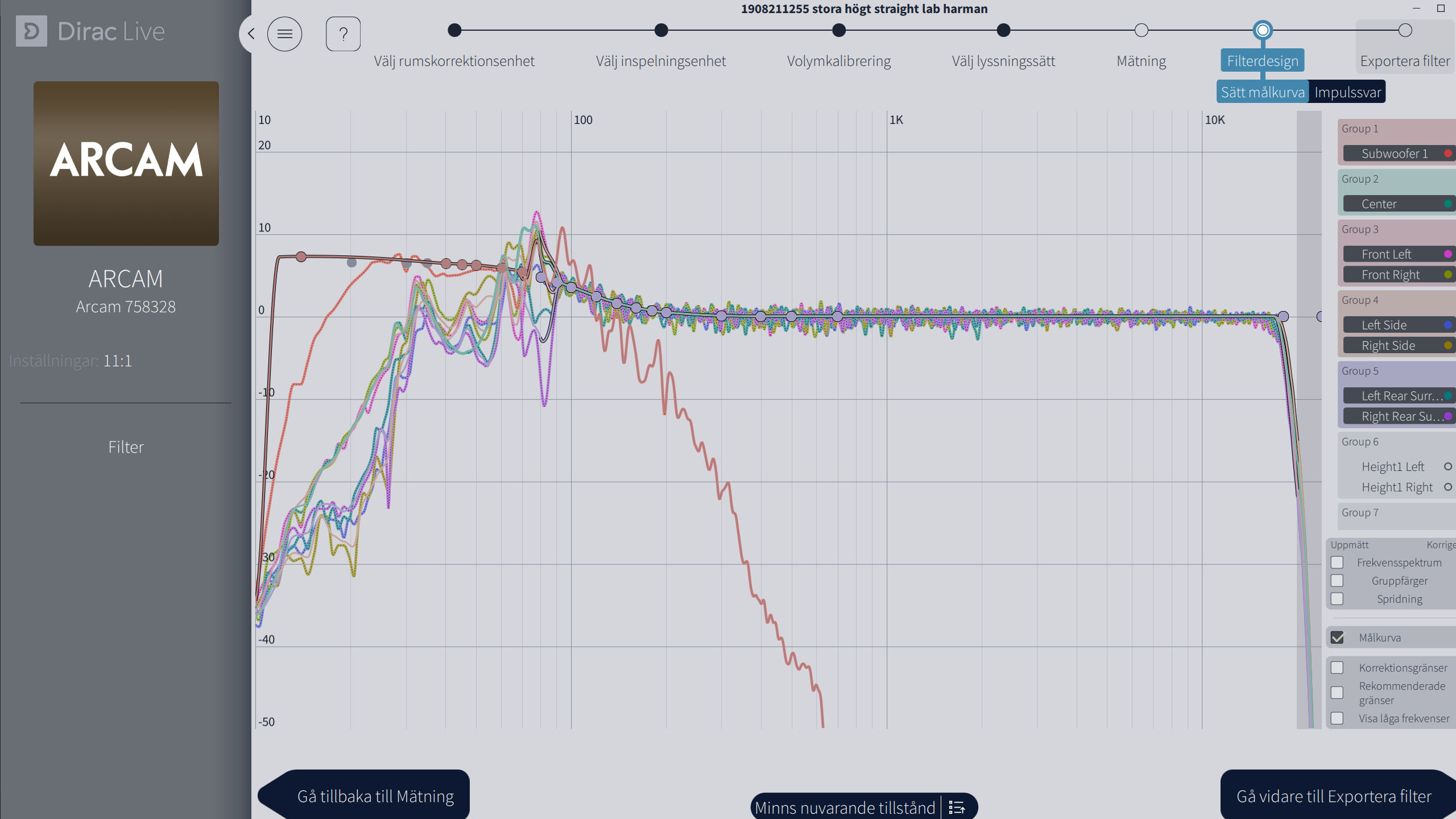Enable the Frekvensspektrum checkbox
The width and height of the screenshot is (1456, 819).
(1337, 562)
